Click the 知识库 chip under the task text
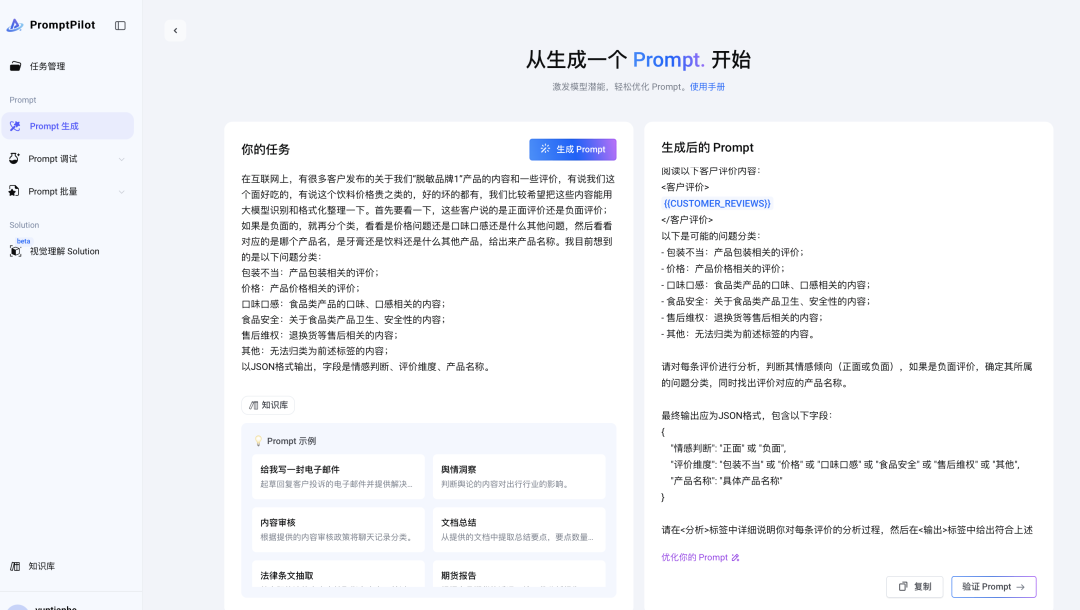Screen dimensions: 1080x610 click(x=266, y=404)
